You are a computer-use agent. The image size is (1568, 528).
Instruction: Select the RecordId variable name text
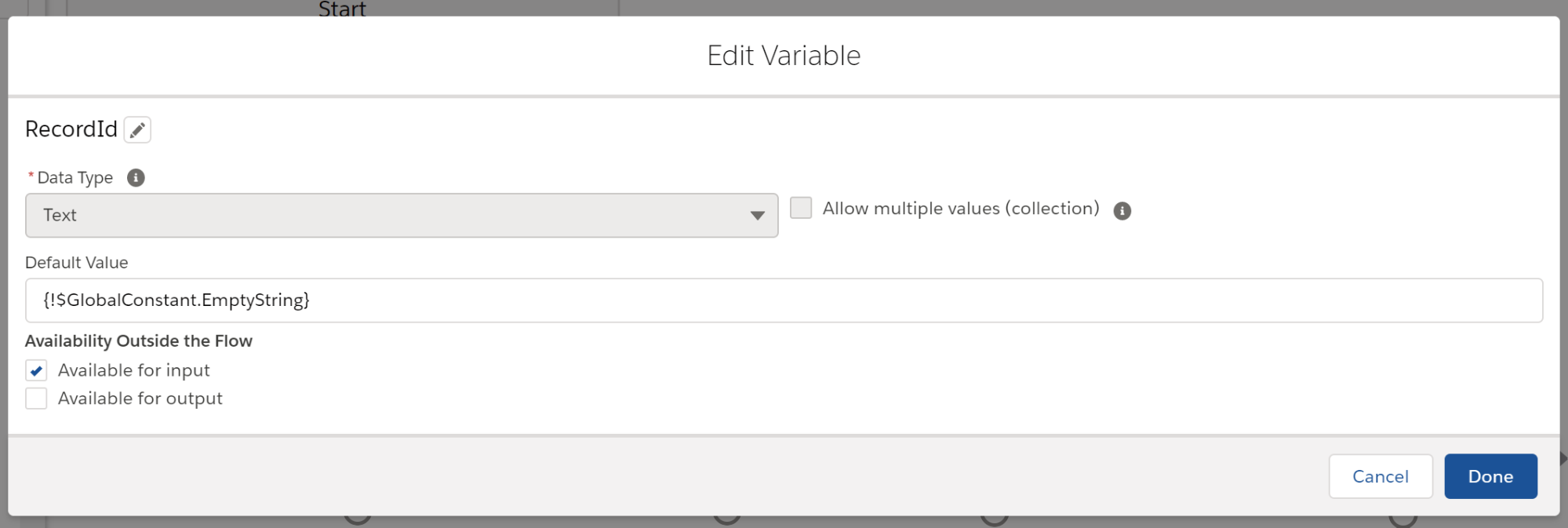pyautogui.click(x=71, y=129)
